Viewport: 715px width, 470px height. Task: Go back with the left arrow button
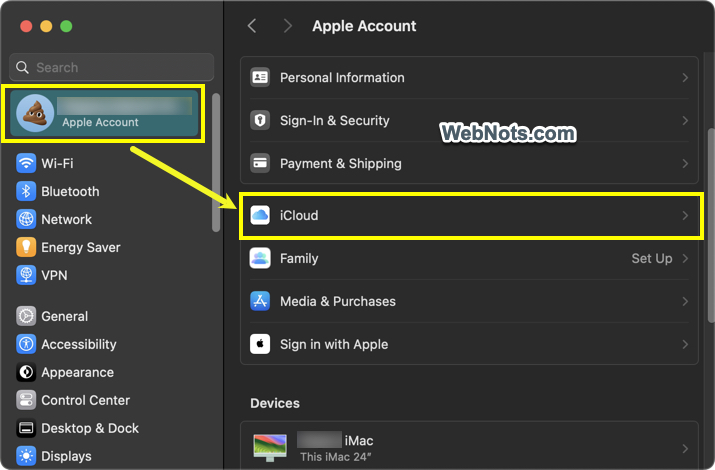252,26
